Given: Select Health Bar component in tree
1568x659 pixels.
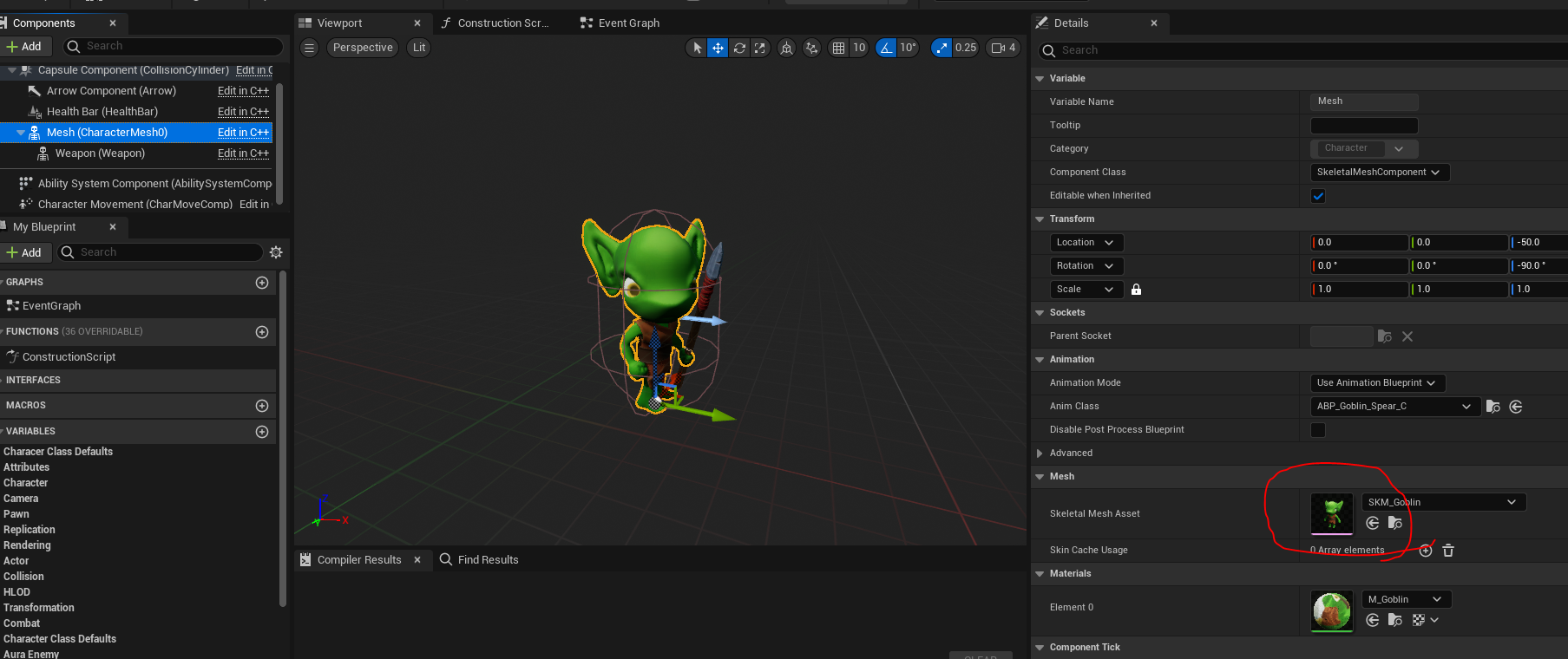Looking at the screenshot, I should pyautogui.click(x=102, y=112).
